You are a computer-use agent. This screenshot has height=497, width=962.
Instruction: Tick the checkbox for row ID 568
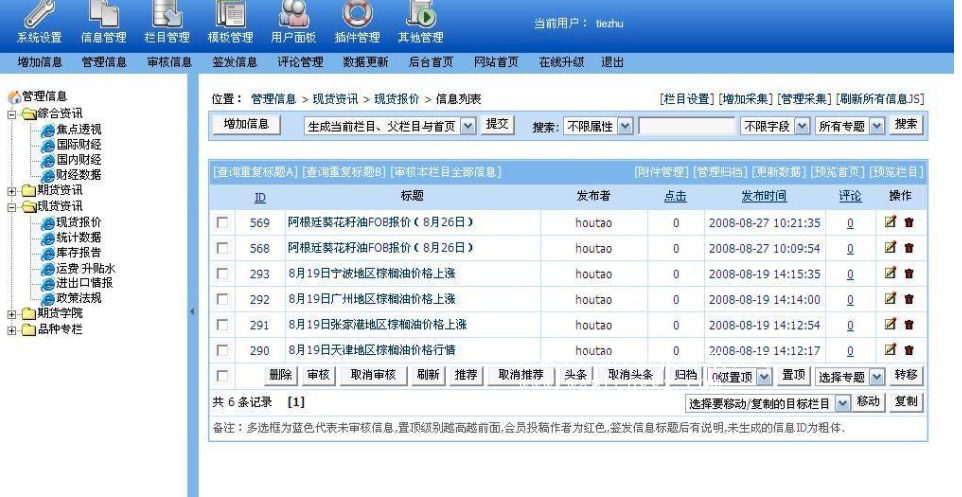(x=222, y=249)
